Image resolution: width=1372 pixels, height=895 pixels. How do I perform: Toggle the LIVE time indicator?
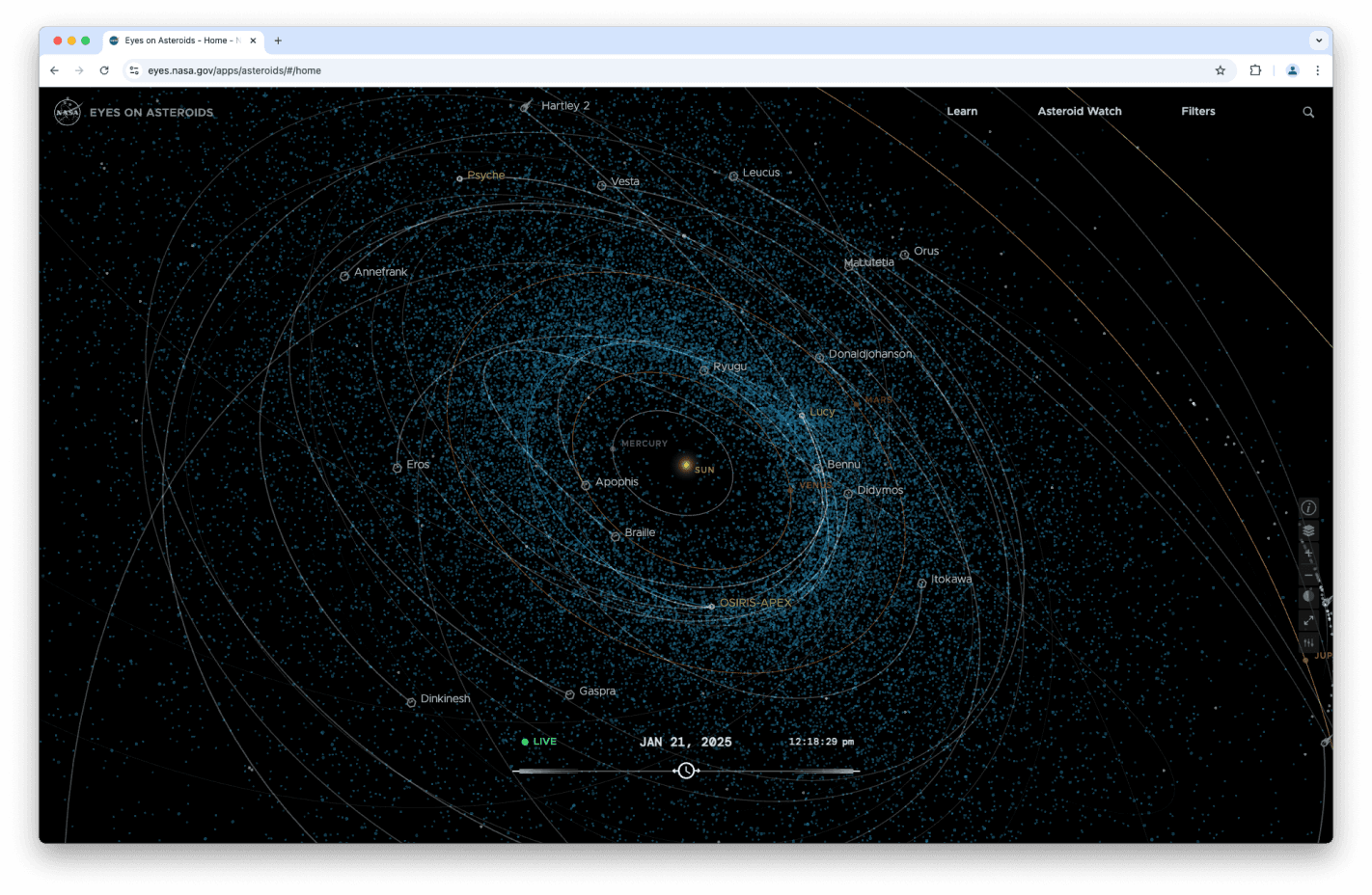coord(539,742)
